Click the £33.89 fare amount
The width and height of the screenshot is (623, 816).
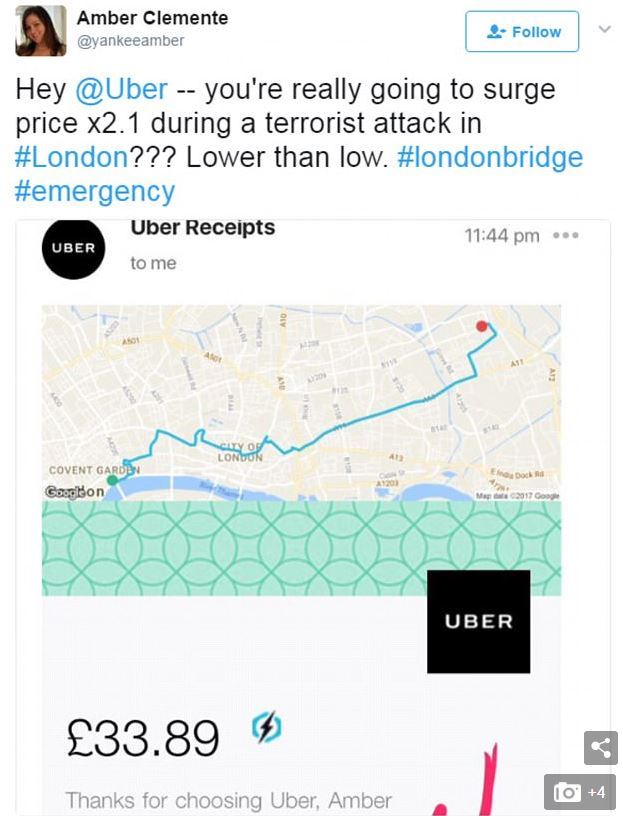(x=143, y=737)
